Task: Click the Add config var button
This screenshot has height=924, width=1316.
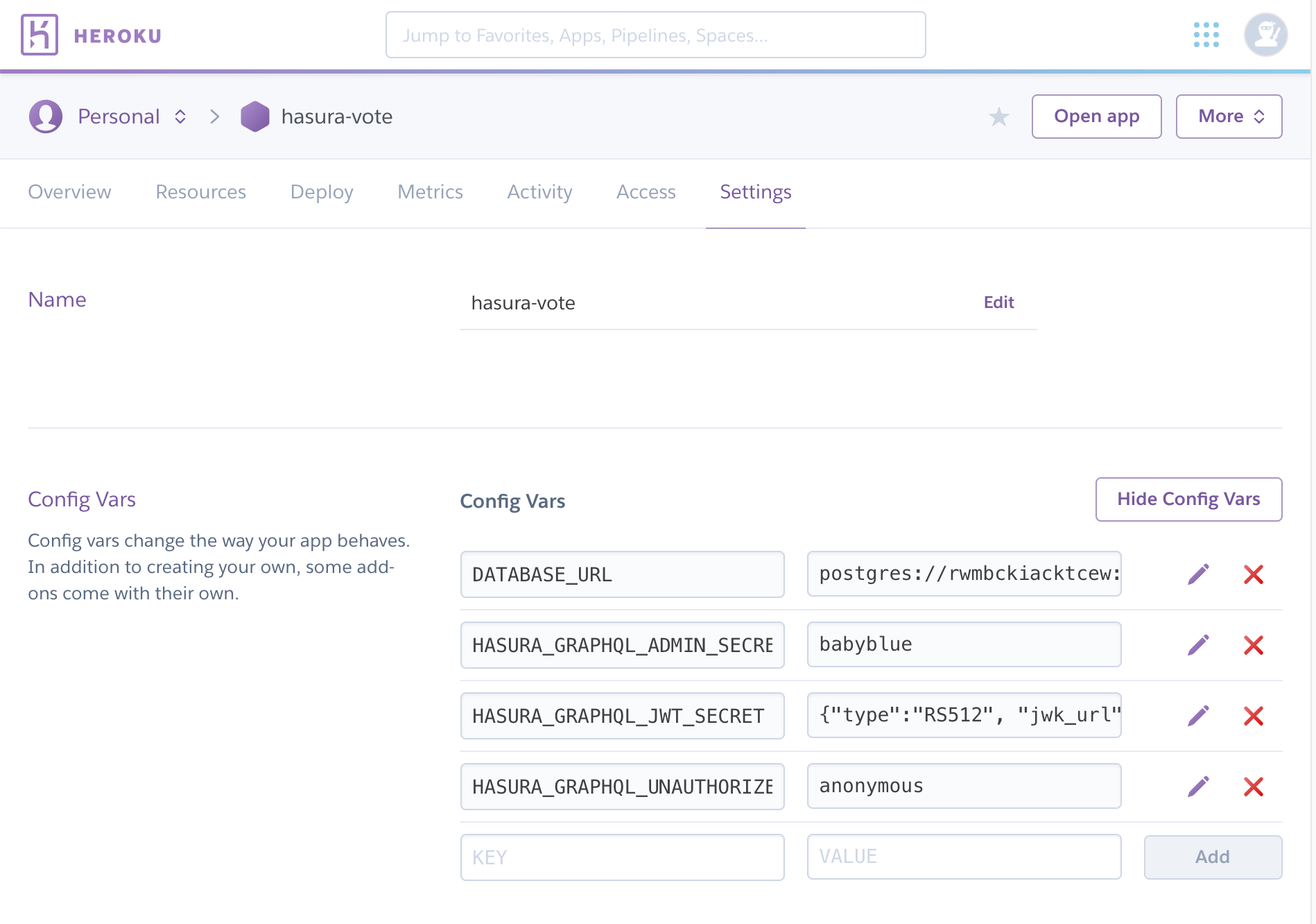Action: coord(1213,857)
